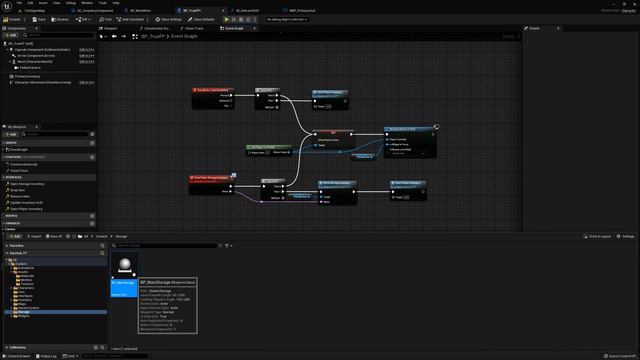Image resolution: width=640 pixels, height=360 pixels.
Task: Click Save All in Content Browser
Action: coord(54,236)
